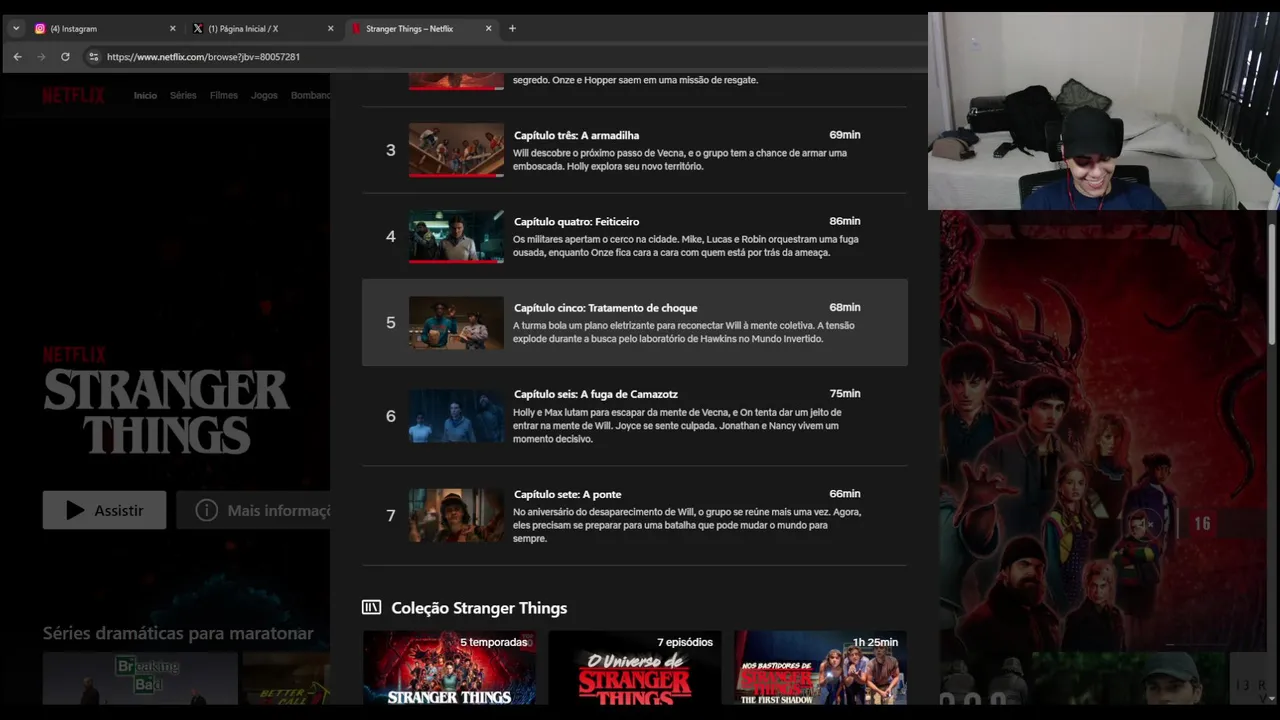
Task: Click the Assistir play button
Action: click(x=104, y=510)
